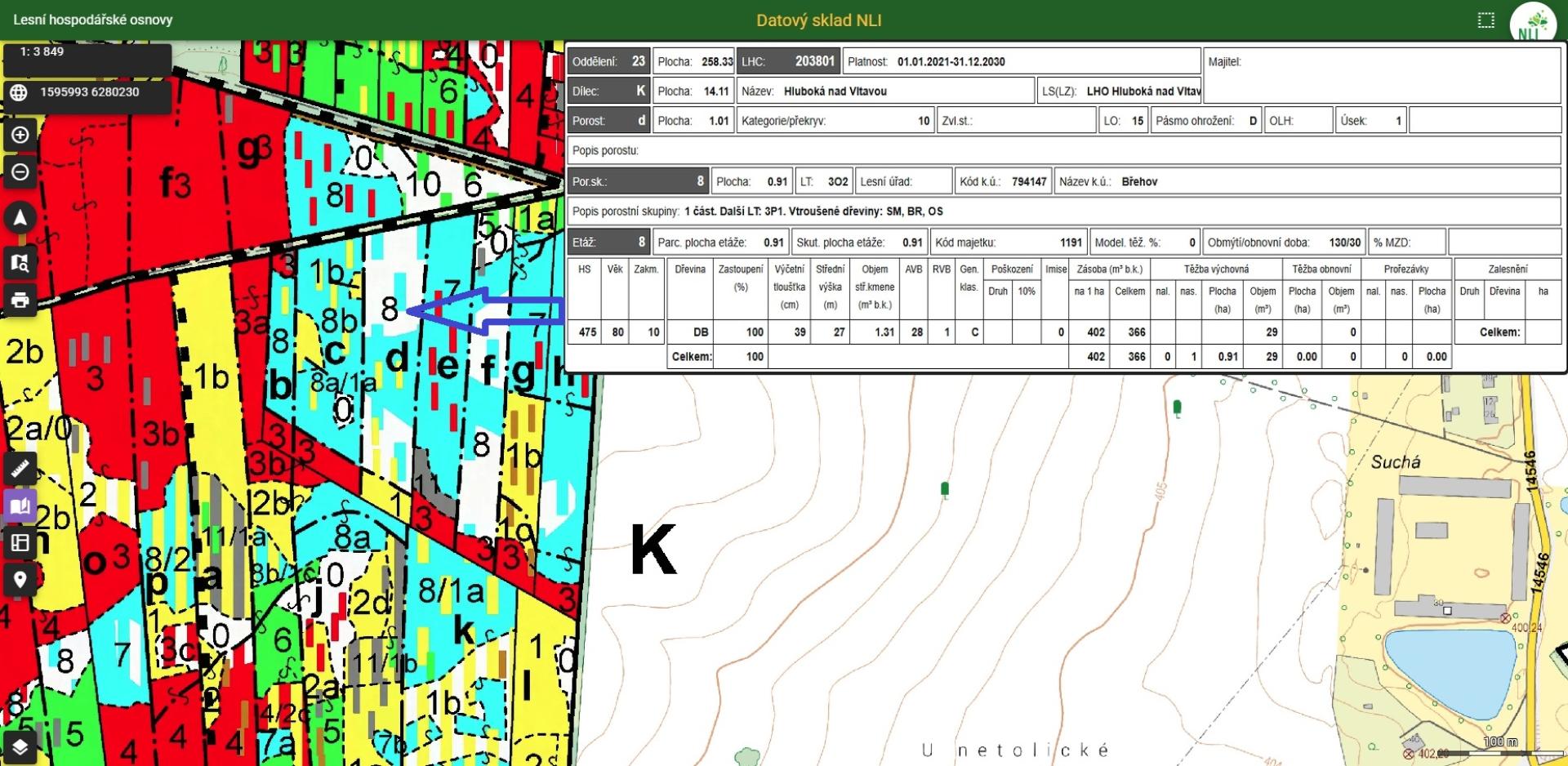This screenshot has height=766, width=1568.
Task: Select the Porost d tab
Action: (608, 121)
